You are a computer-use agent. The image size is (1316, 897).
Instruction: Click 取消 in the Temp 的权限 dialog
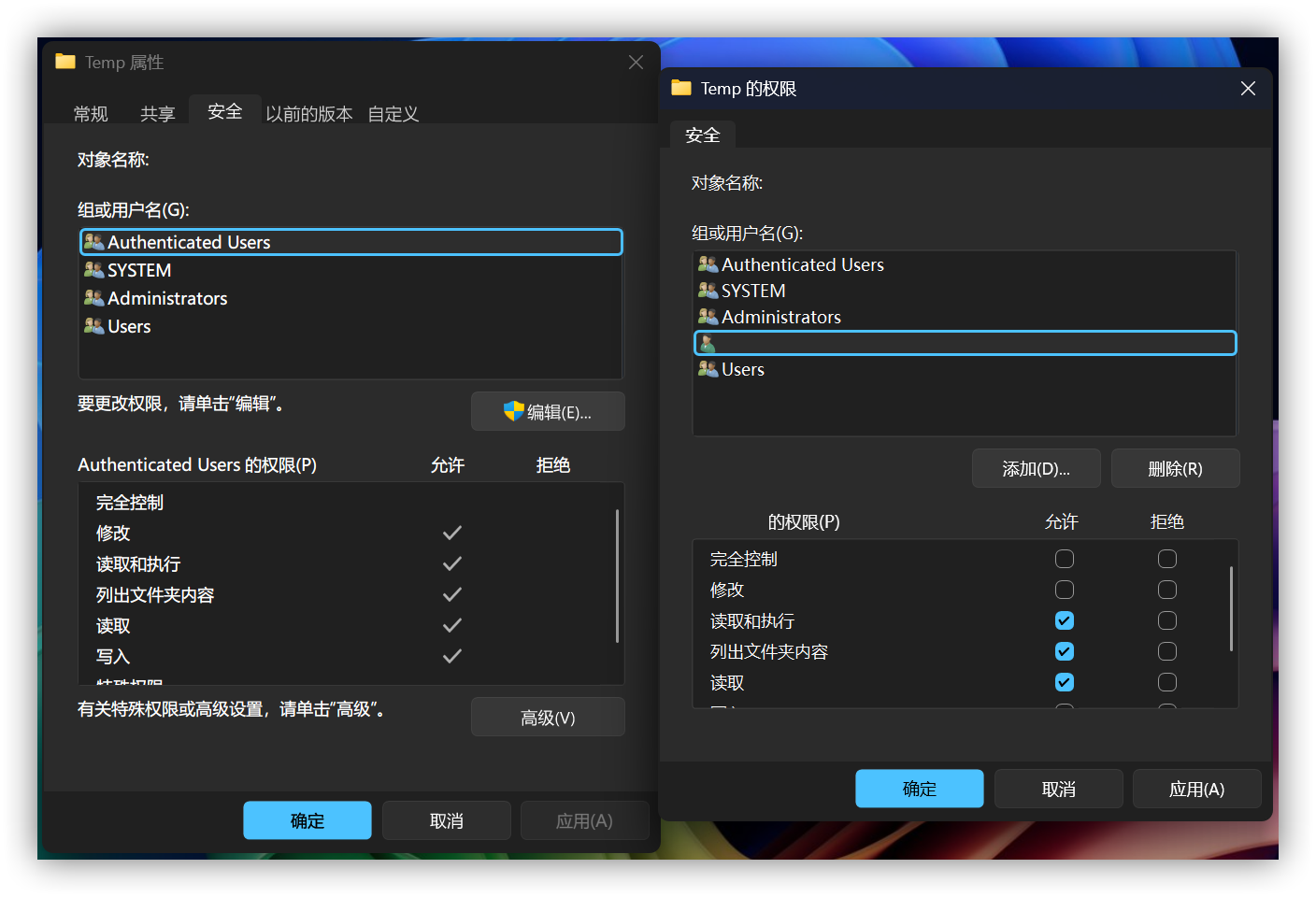tap(1059, 789)
